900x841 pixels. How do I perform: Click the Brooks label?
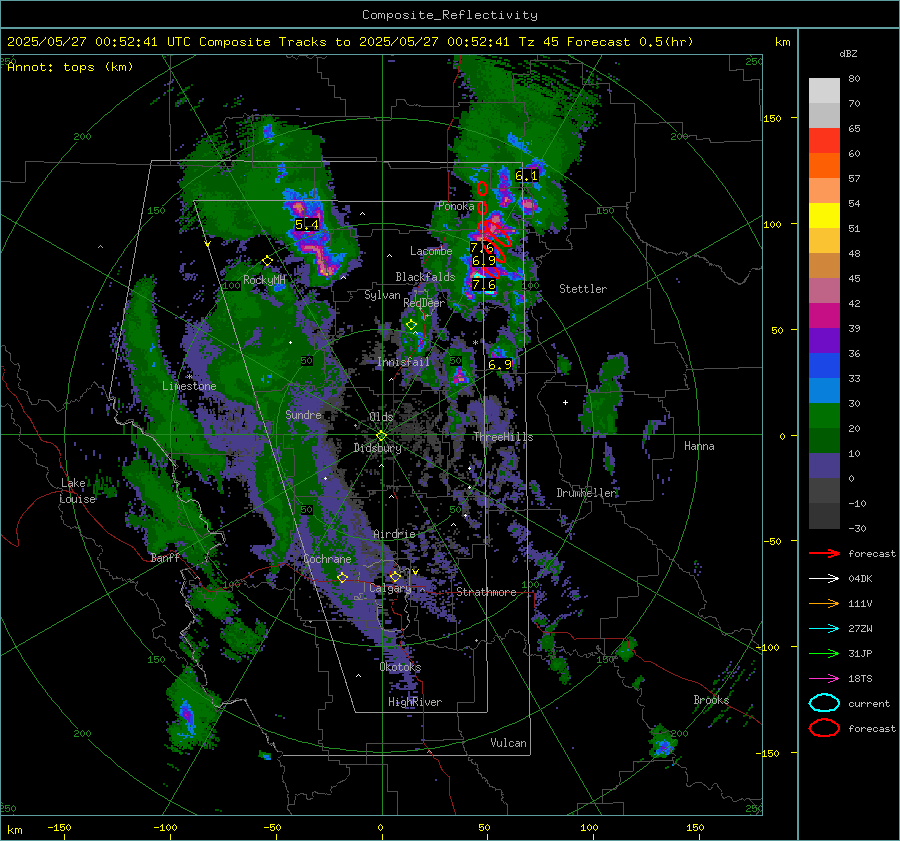[711, 700]
